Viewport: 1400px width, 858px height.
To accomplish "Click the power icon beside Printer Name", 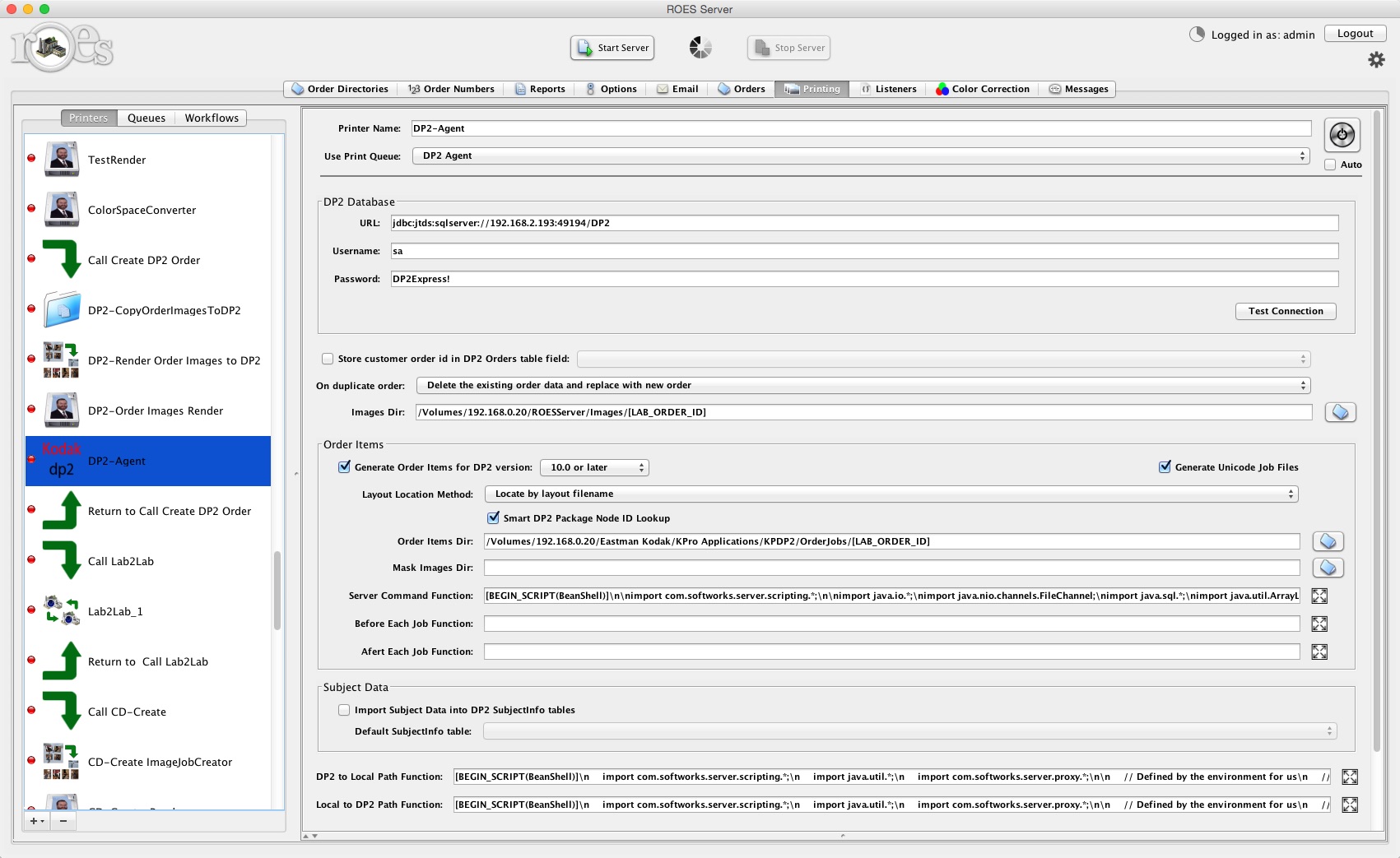I will click(x=1342, y=135).
